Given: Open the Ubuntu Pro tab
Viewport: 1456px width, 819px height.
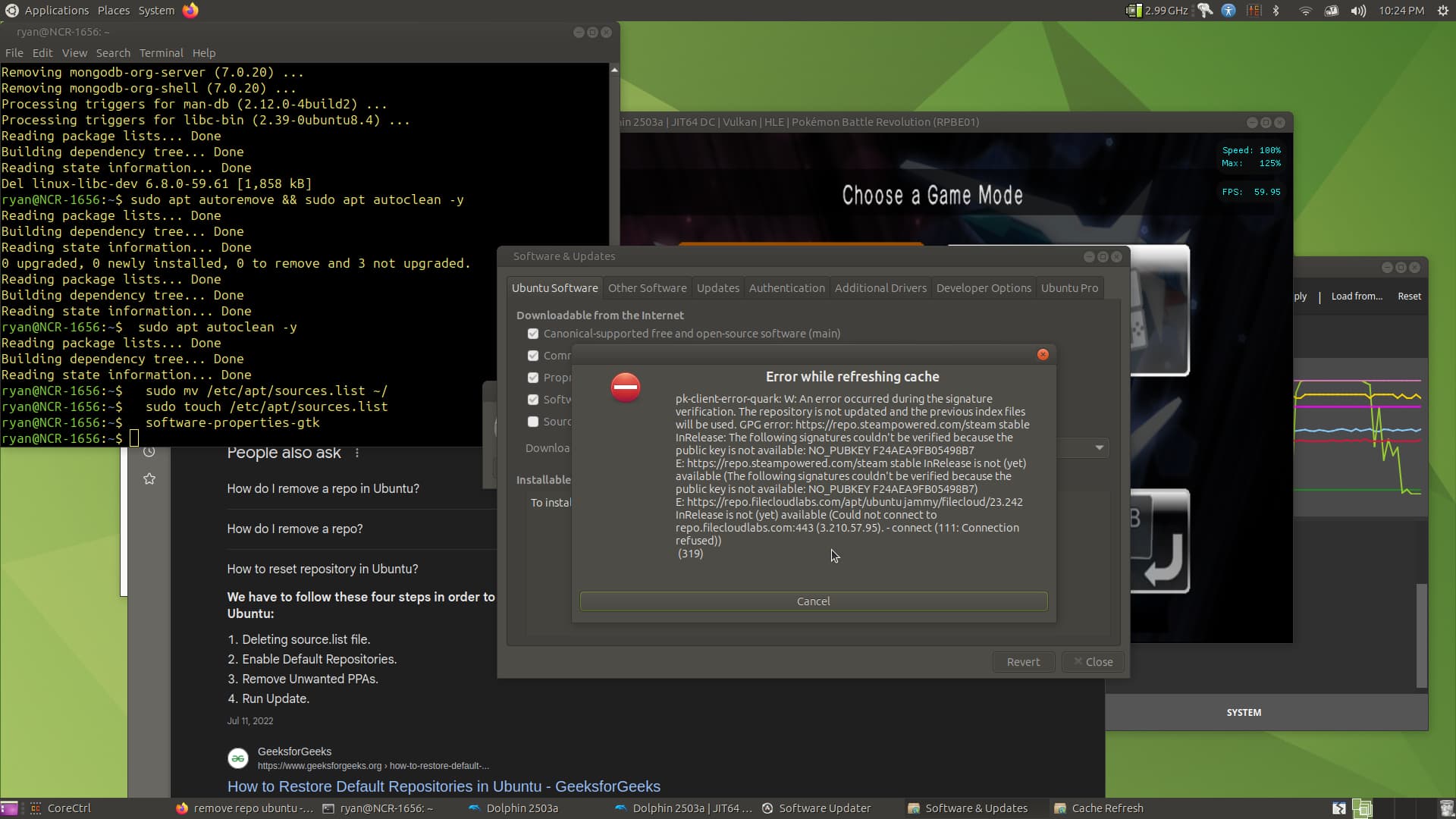Looking at the screenshot, I should coord(1069,288).
